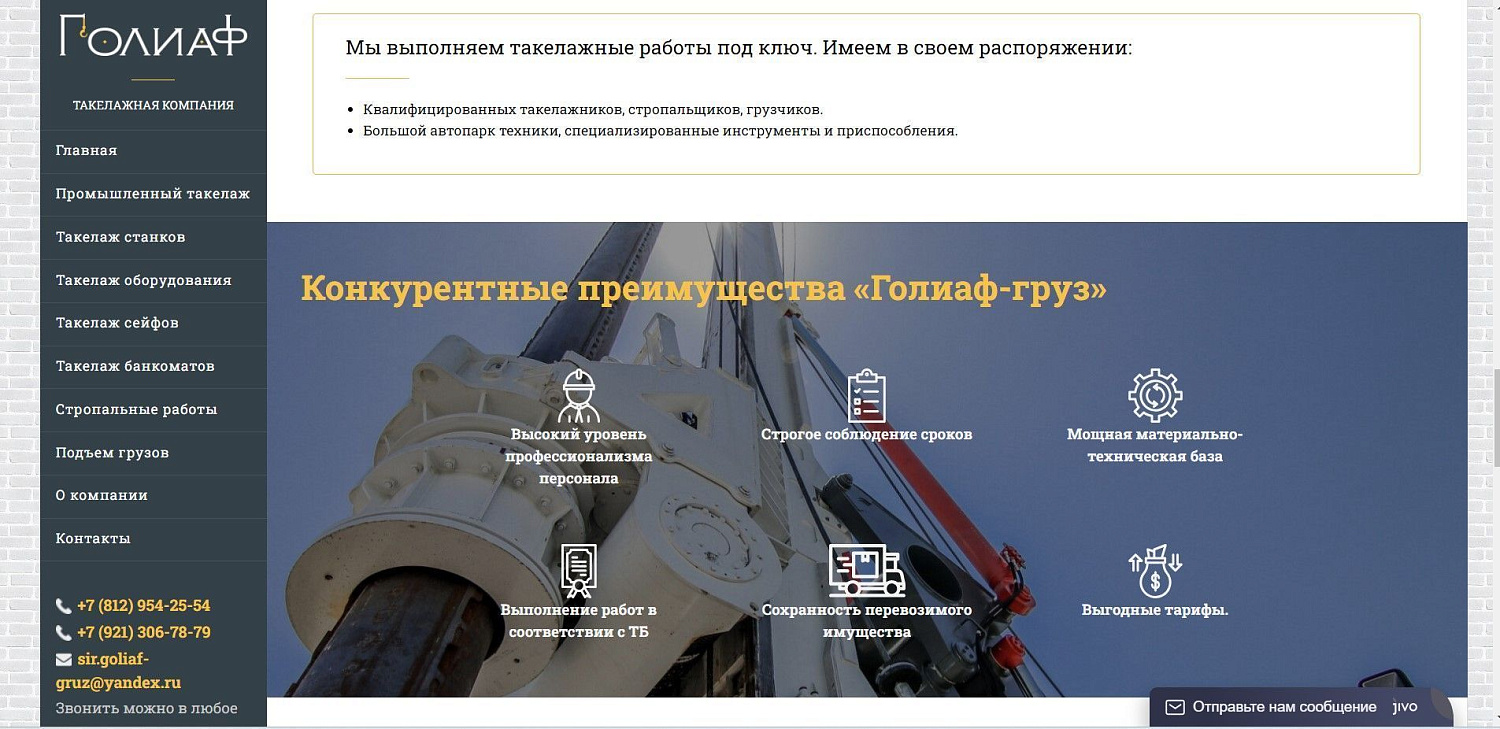Open the Контакты section
Screen dimensions: 1500x729
[x=92, y=538]
